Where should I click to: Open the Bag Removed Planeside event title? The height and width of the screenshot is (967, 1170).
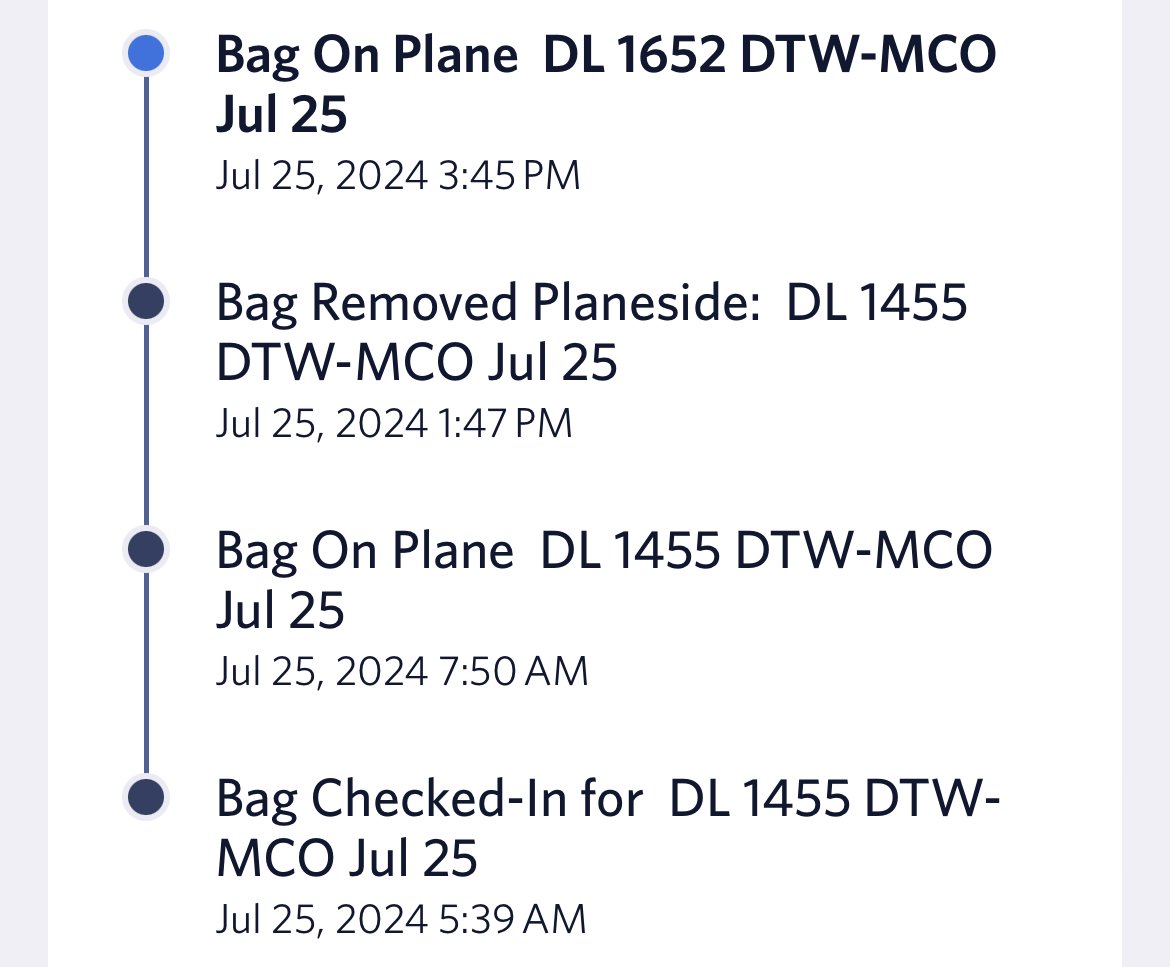coord(592,332)
